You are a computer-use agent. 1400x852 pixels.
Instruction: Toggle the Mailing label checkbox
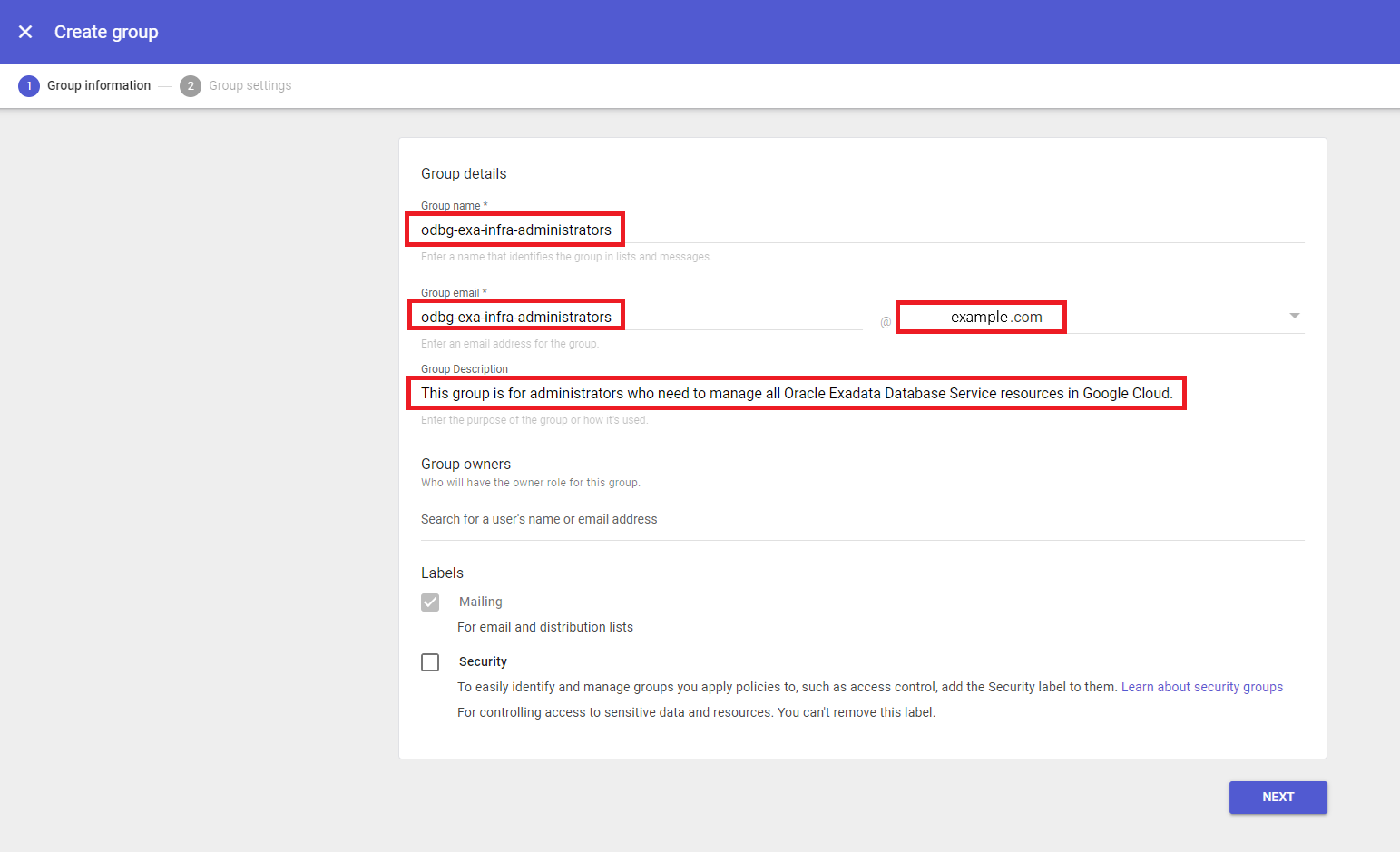coord(430,602)
